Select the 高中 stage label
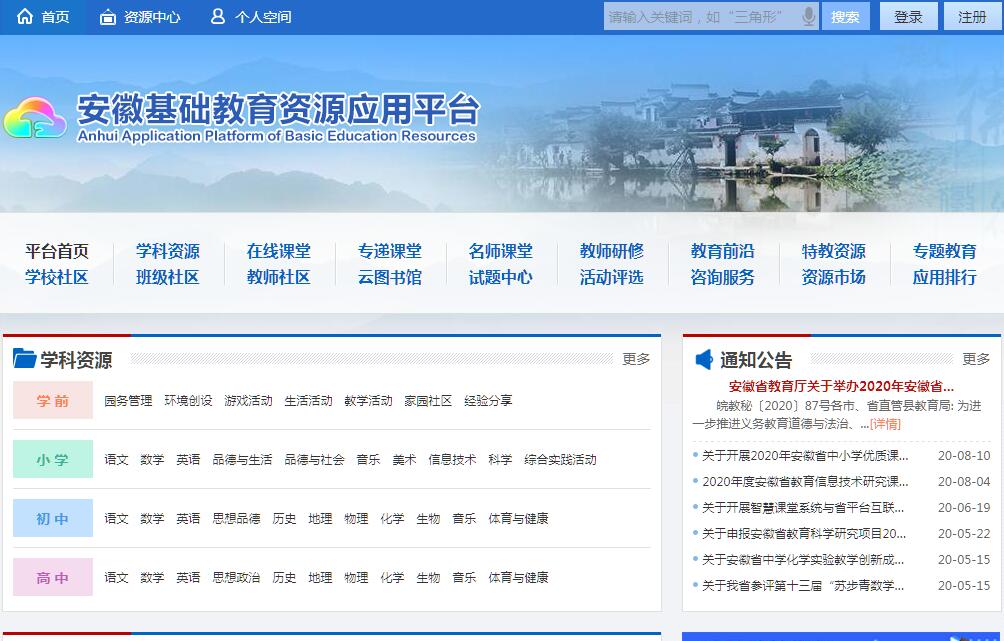 click(53, 577)
